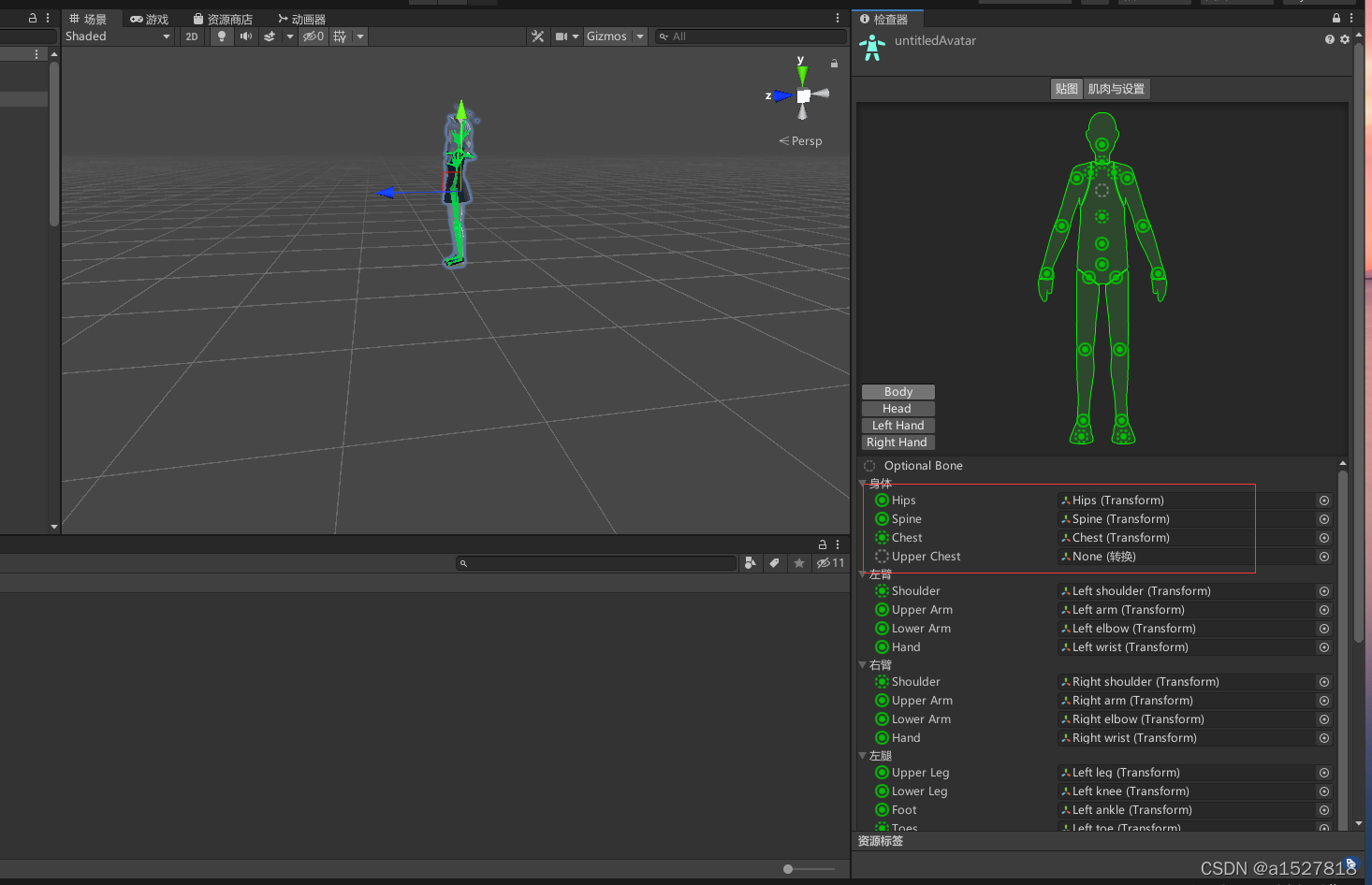
Task: Open grid settings dropdown arrow
Action: pyautogui.click(x=360, y=36)
